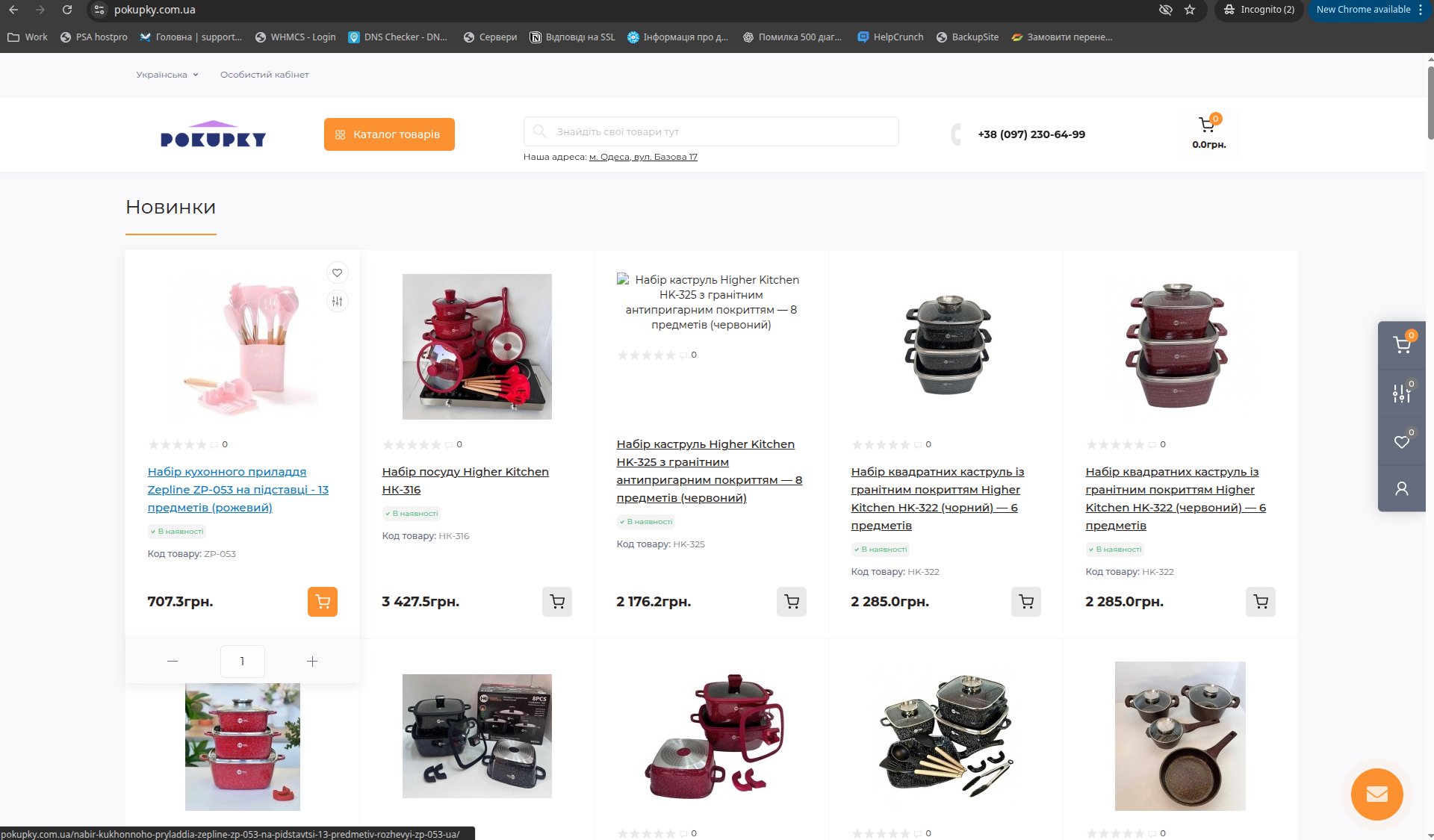The image size is (1434, 840).
Task: Add HK-316 cookware set to cart
Action: click(556, 602)
